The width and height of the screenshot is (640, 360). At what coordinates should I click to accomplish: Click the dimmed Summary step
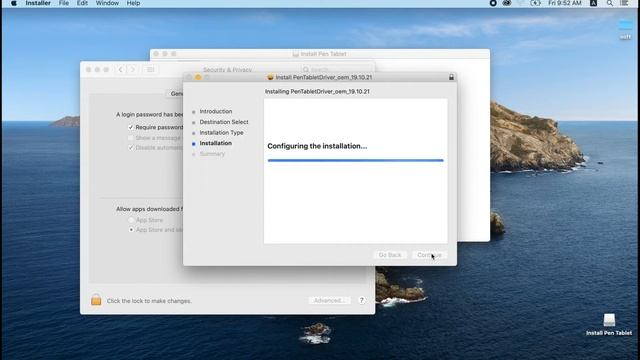212,154
